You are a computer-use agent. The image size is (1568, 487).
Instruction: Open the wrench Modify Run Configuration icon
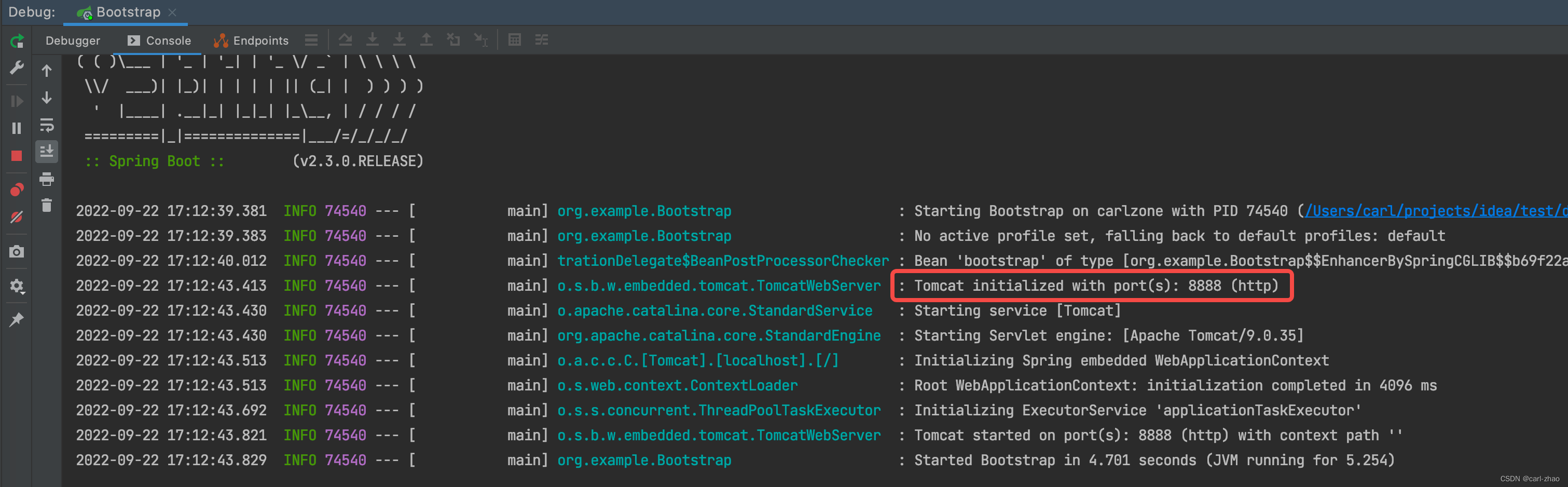click(17, 67)
